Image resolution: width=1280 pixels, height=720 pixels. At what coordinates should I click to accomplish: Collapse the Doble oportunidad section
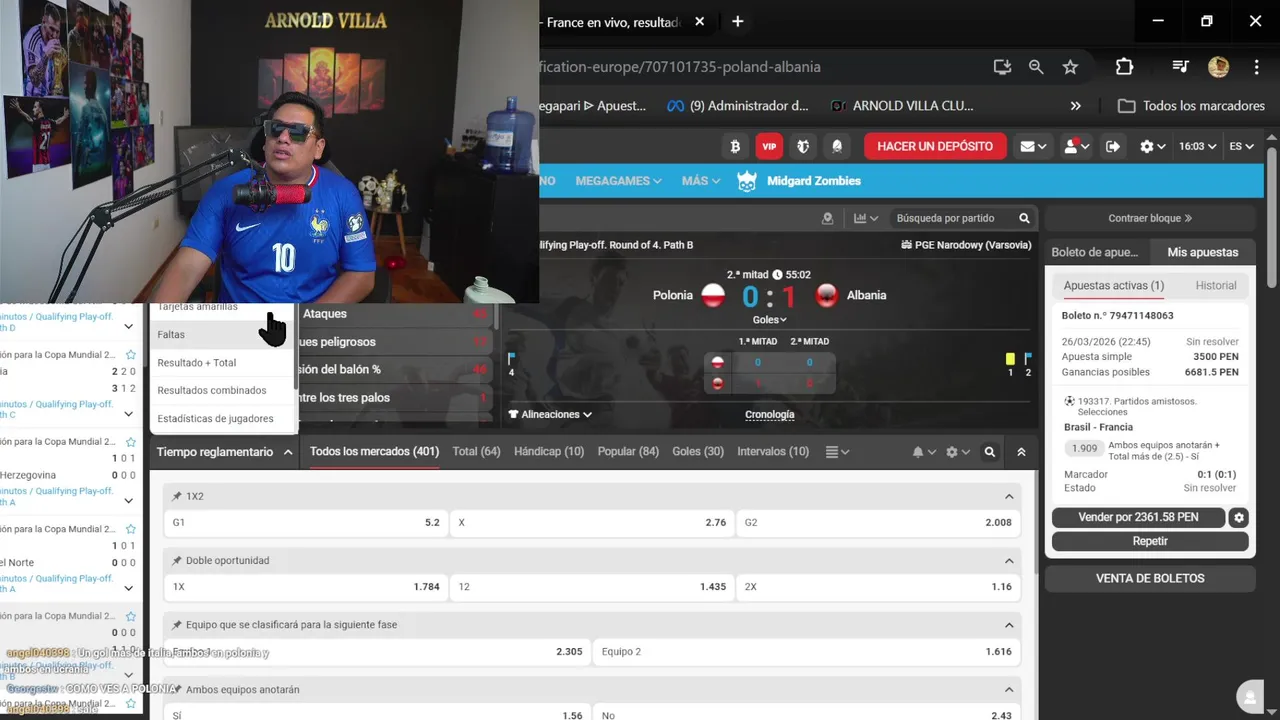point(1009,561)
